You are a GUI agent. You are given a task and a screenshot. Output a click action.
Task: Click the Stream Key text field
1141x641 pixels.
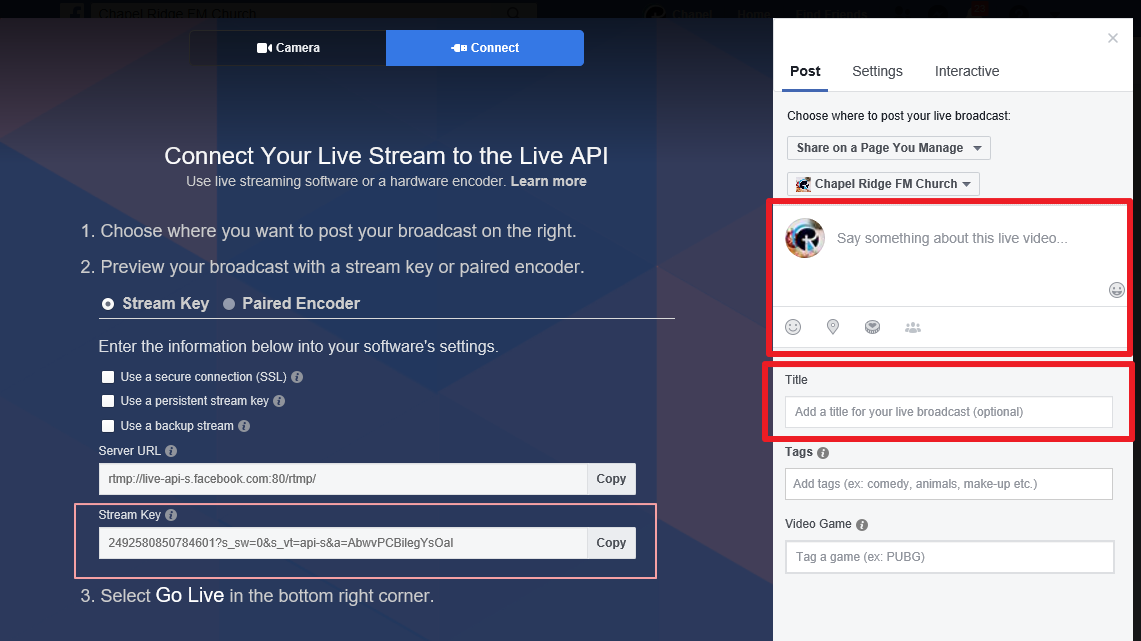click(x=343, y=543)
